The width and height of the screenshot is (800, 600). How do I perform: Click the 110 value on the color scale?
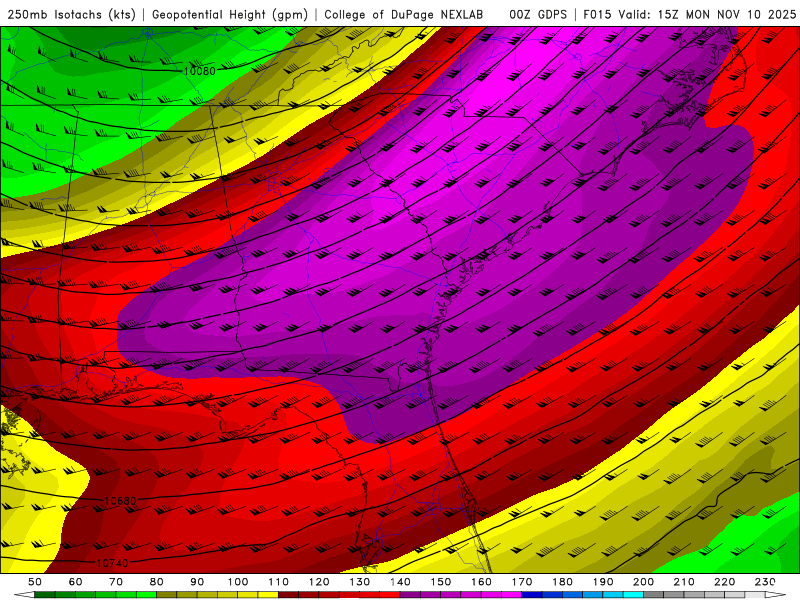coord(279,582)
